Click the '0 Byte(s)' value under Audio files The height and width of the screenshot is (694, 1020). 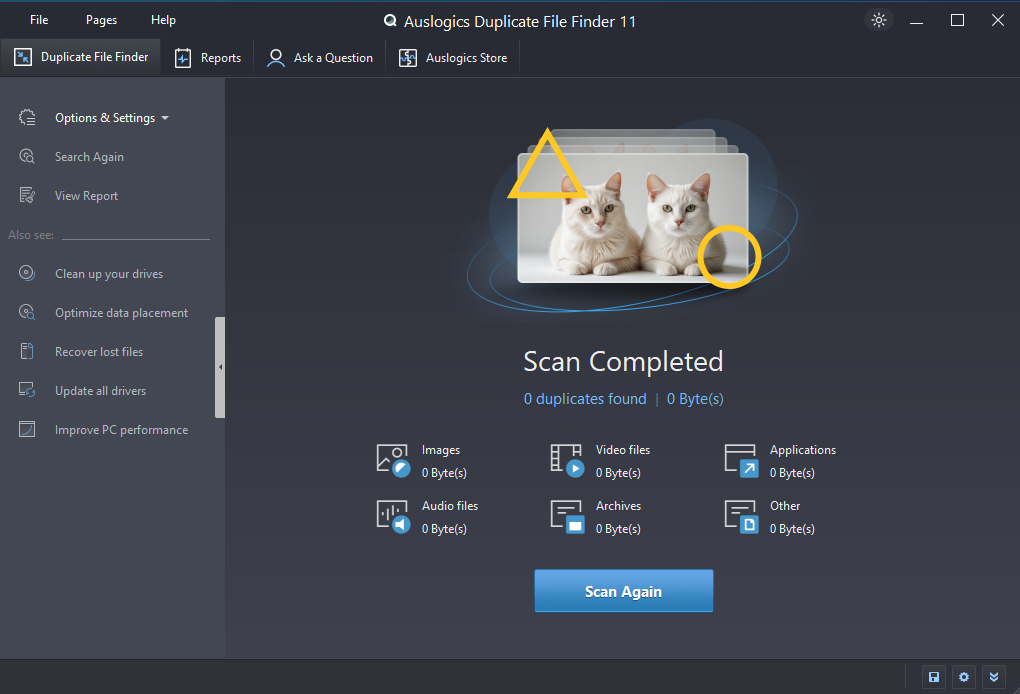(444, 529)
